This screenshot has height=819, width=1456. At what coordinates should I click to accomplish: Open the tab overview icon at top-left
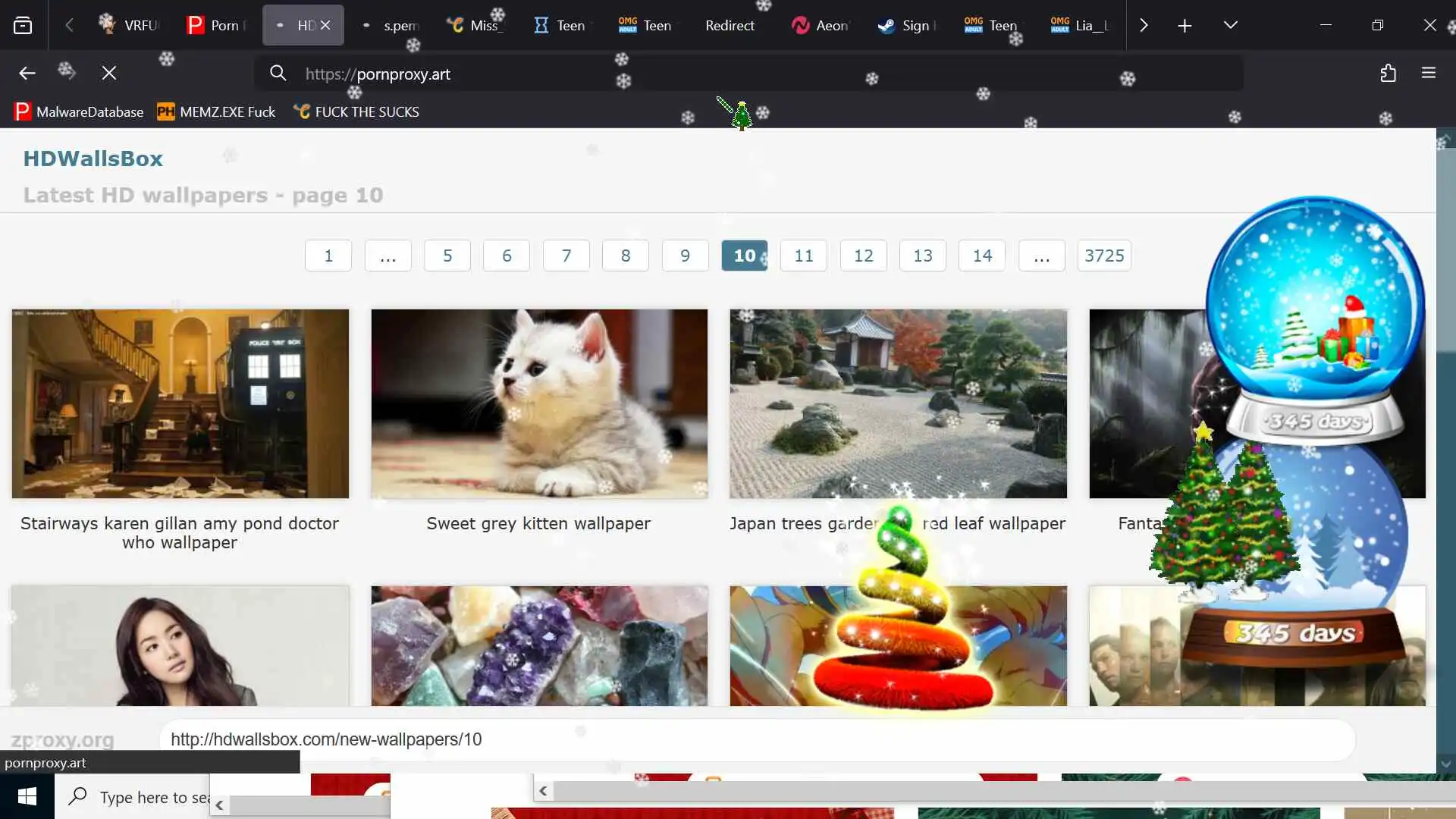click(23, 26)
